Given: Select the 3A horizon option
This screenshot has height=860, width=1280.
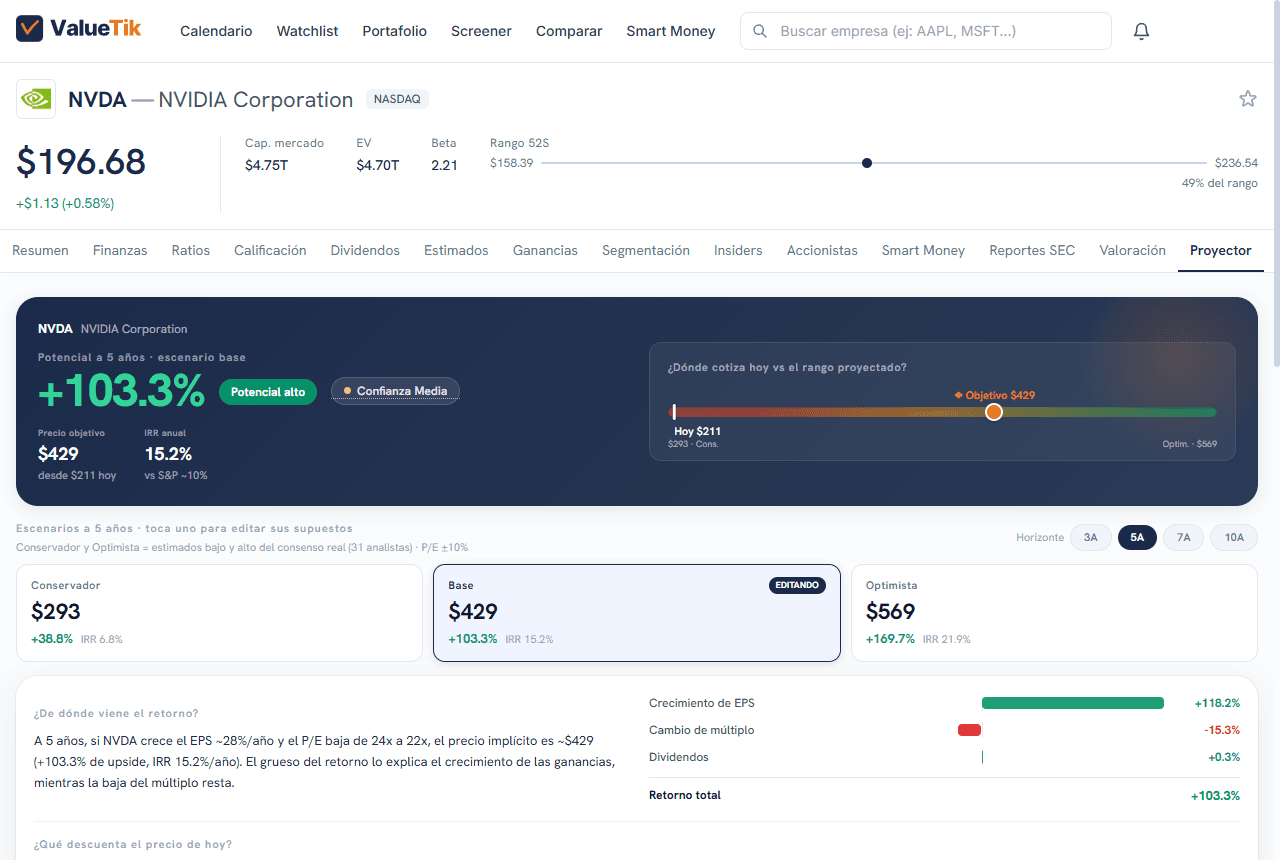Looking at the screenshot, I should click(1090, 537).
